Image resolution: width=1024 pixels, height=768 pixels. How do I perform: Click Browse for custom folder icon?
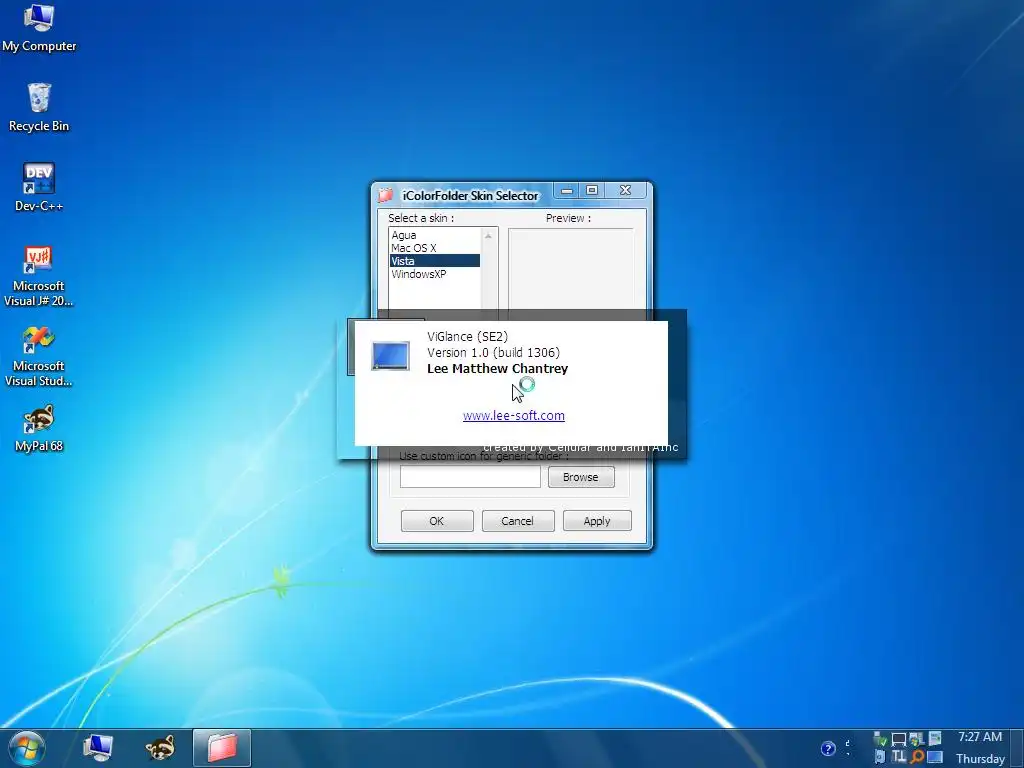tap(581, 477)
